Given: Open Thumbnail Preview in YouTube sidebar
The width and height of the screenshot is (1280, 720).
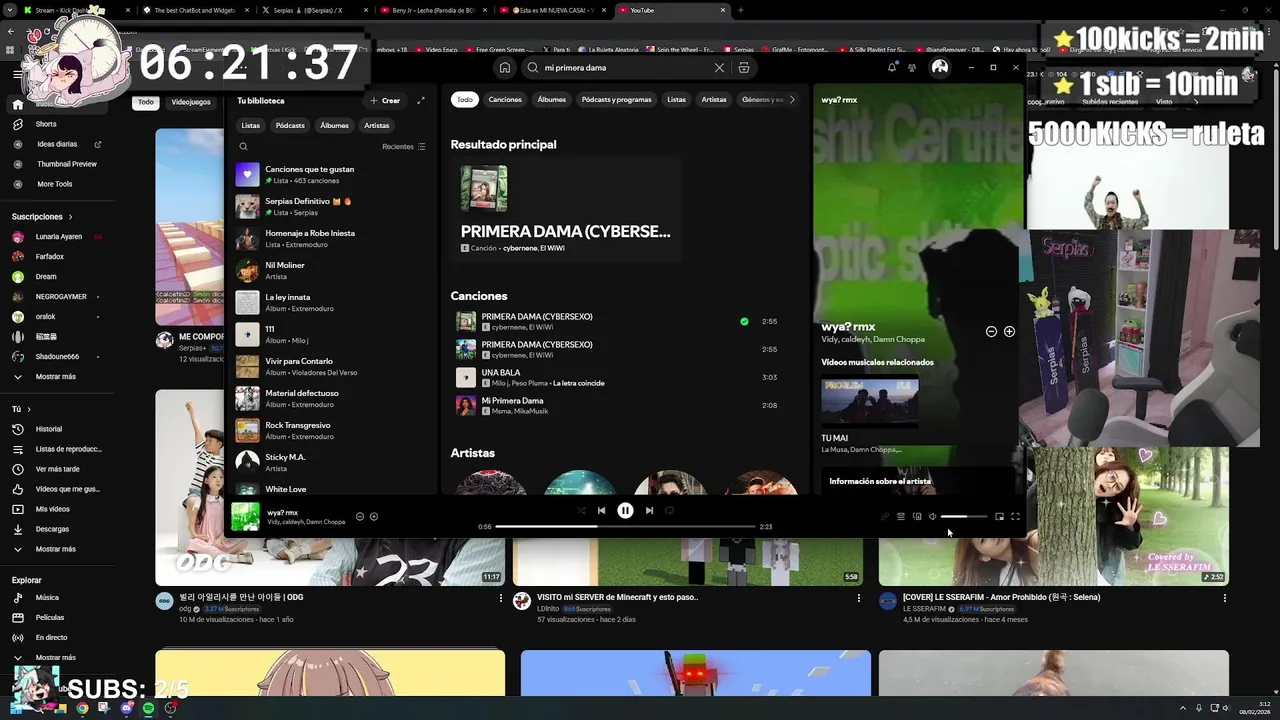Looking at the screenshot, I should tap(67, 164).
